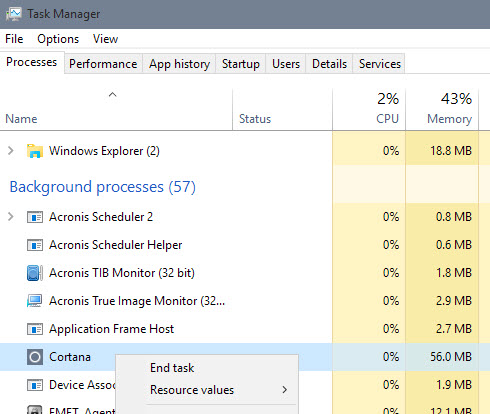This screenshot has height=414, width=490.
Task: Choose Resource values in context menu
Action: [x=207, y=390]
